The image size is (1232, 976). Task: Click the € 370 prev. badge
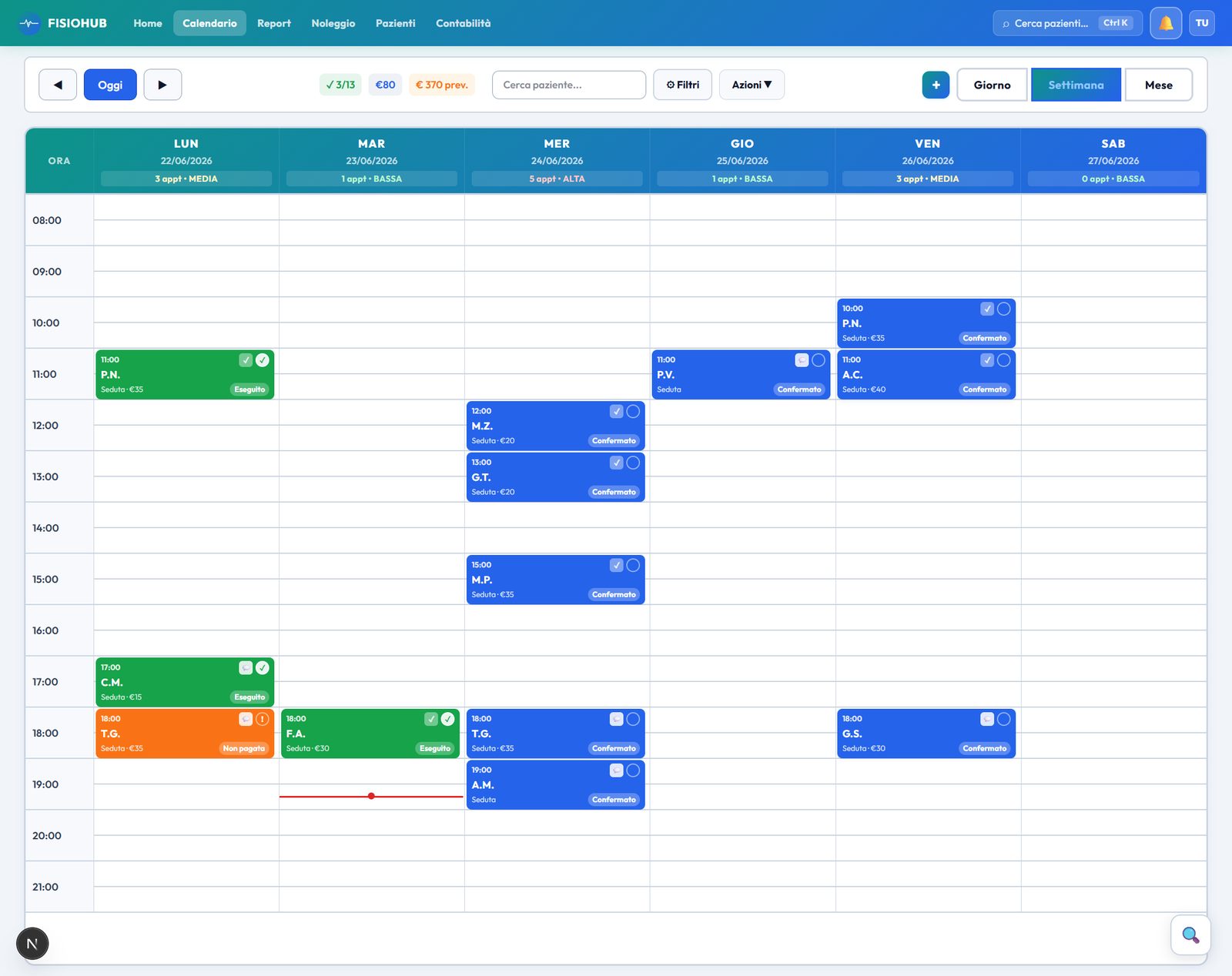[442, 85]
